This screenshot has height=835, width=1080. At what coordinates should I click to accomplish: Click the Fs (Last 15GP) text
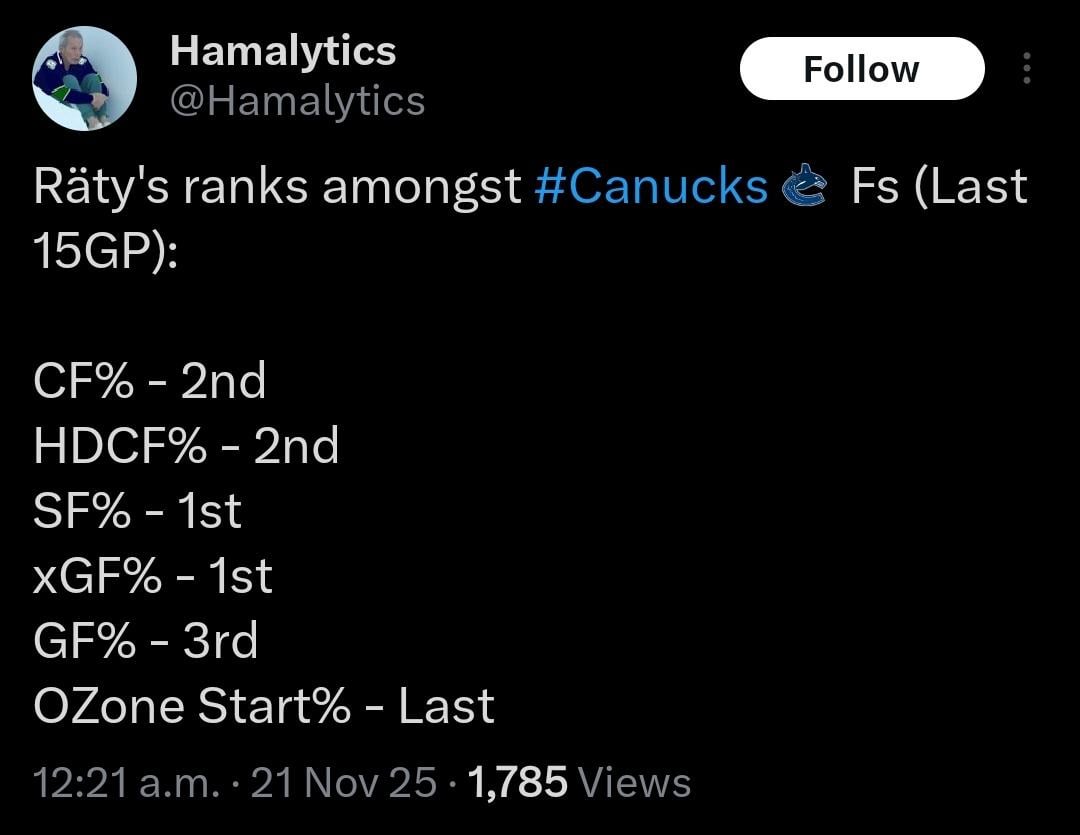[x=940, y=186]
